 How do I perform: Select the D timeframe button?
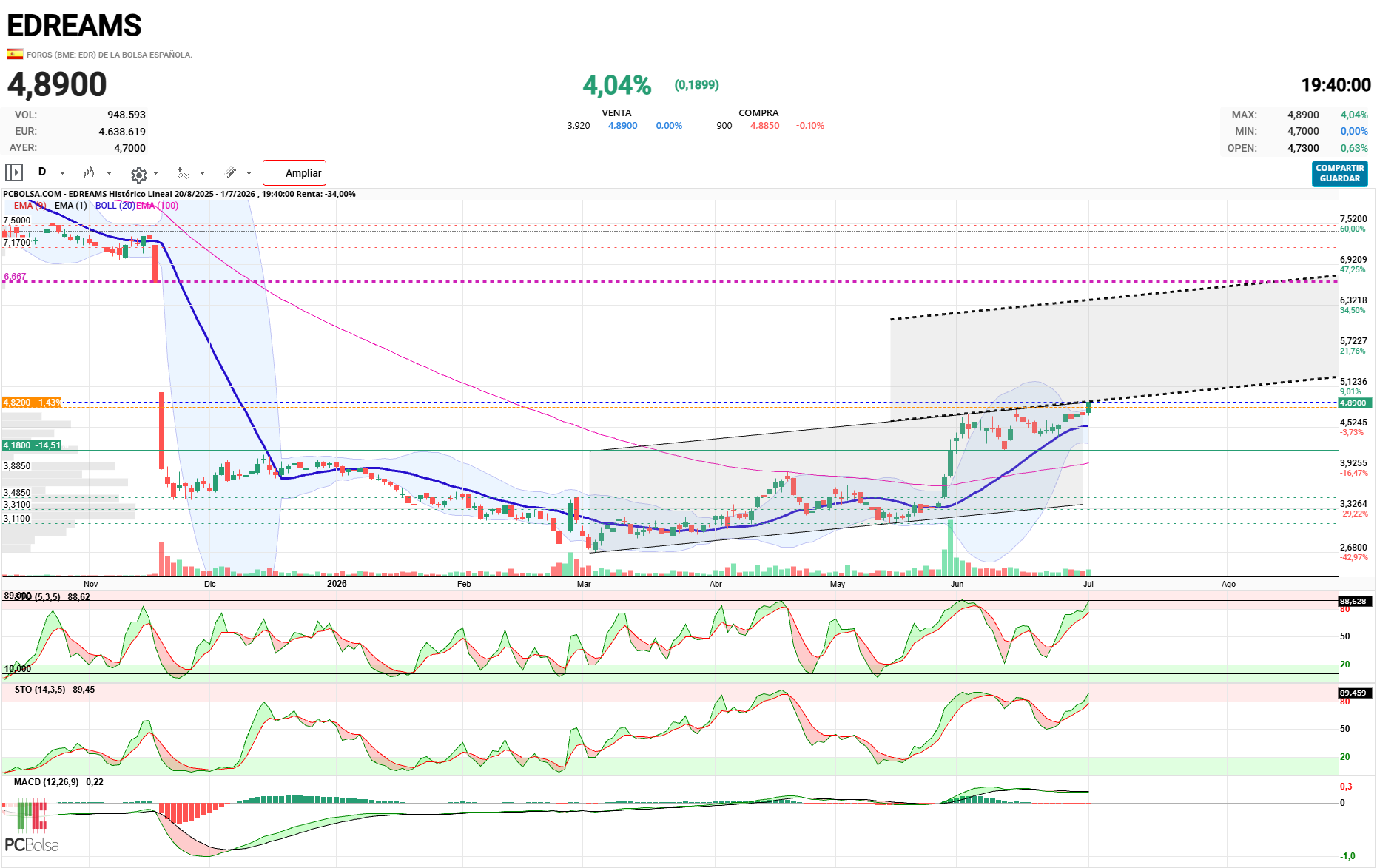(x=42, y=172)
